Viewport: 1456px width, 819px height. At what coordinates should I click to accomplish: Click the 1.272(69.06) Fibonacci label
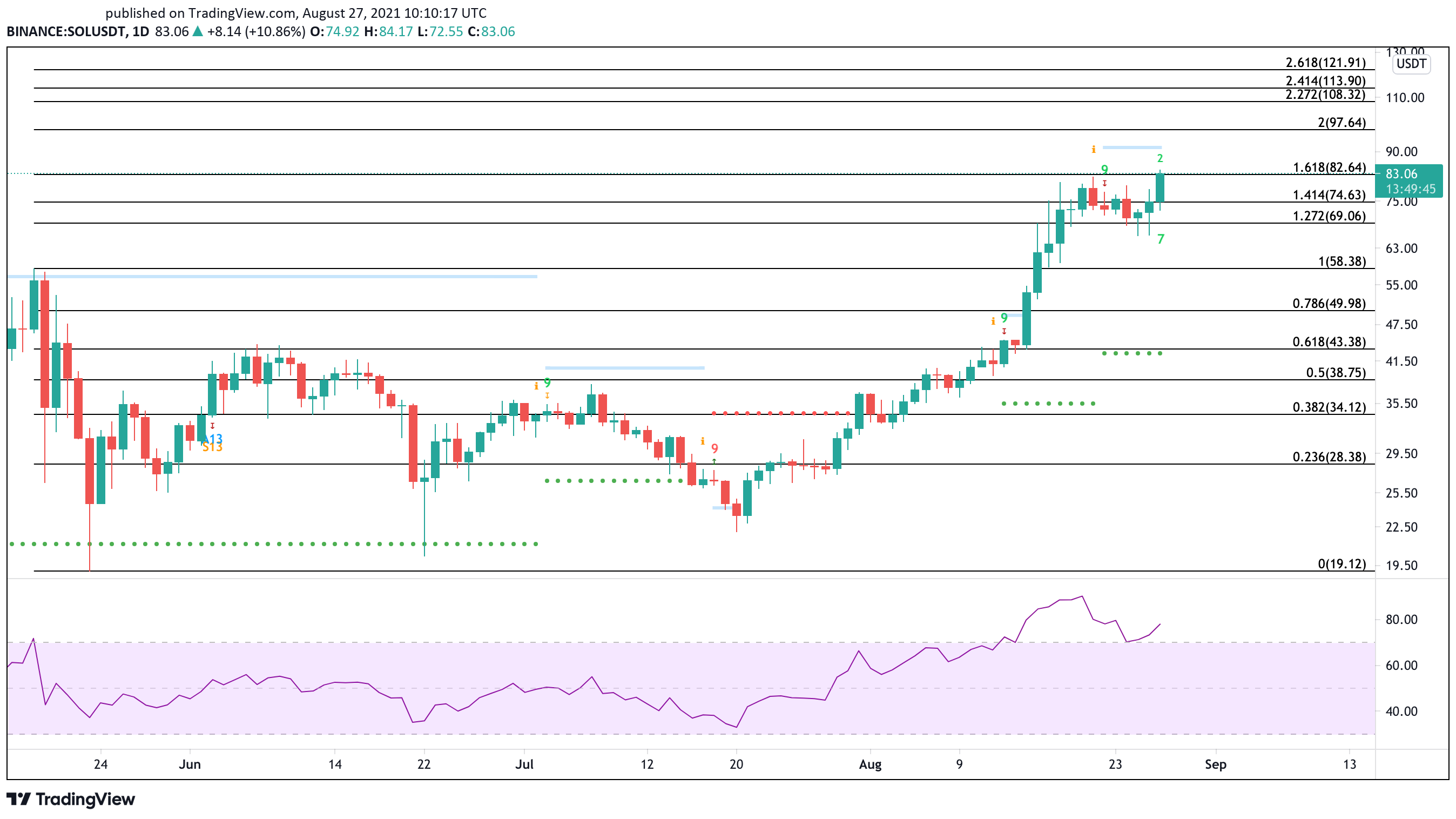[1330, 216]
